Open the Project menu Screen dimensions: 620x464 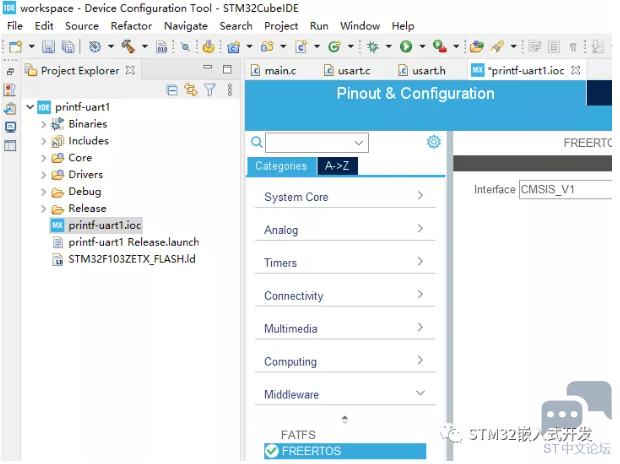pos(281,26)
